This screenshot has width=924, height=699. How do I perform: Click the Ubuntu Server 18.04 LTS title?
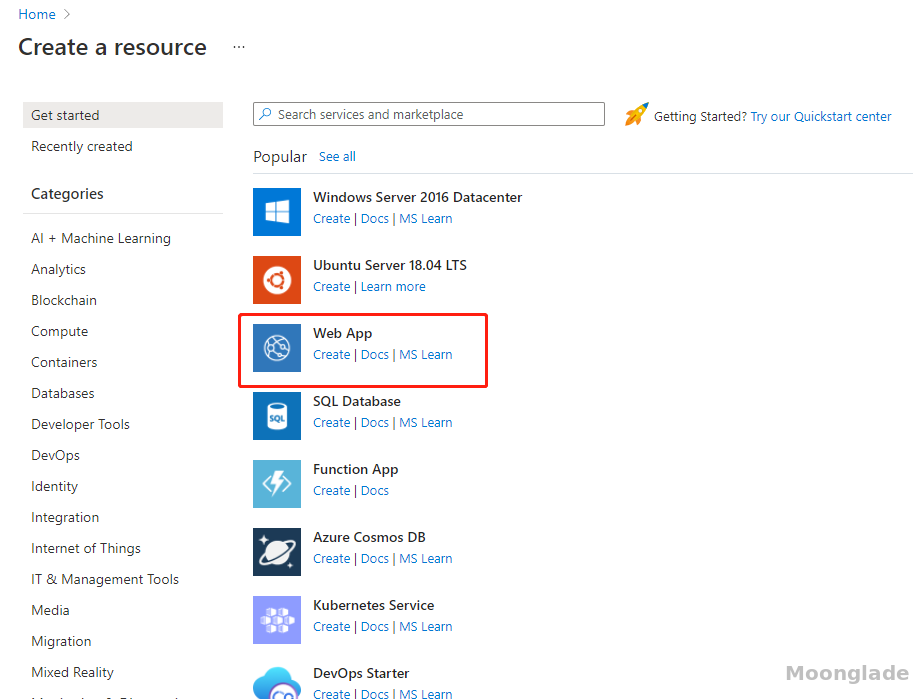390,265
